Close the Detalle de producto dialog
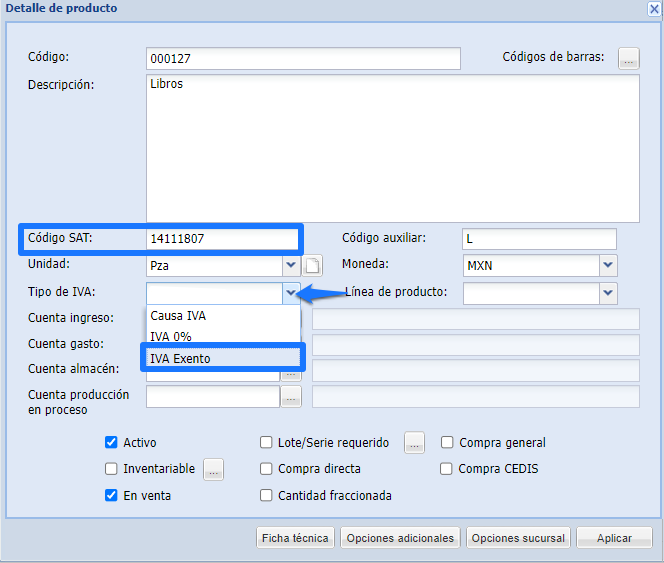 [x=654, y=8]
